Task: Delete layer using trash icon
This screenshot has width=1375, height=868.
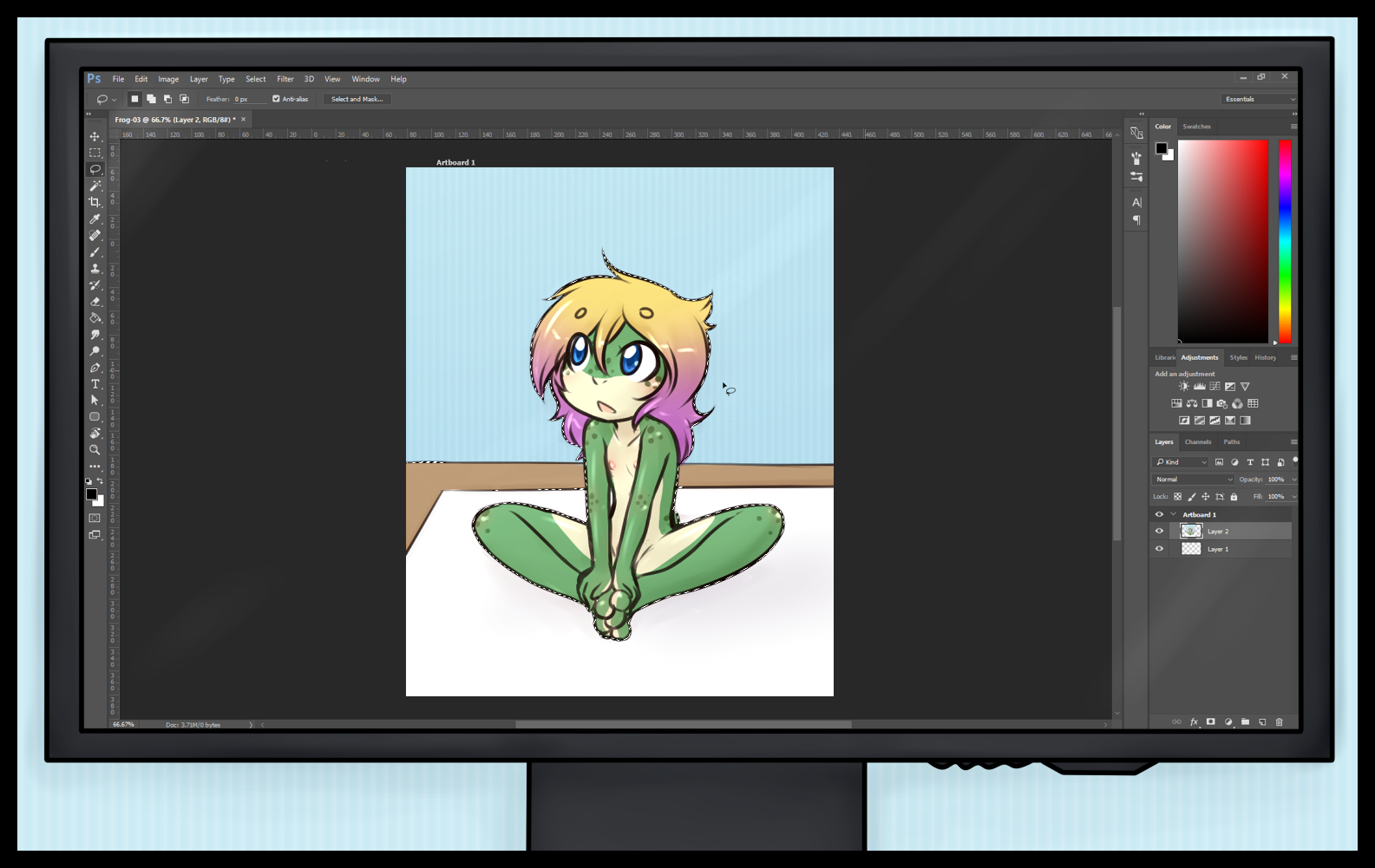Action: tap(1279, 721)
